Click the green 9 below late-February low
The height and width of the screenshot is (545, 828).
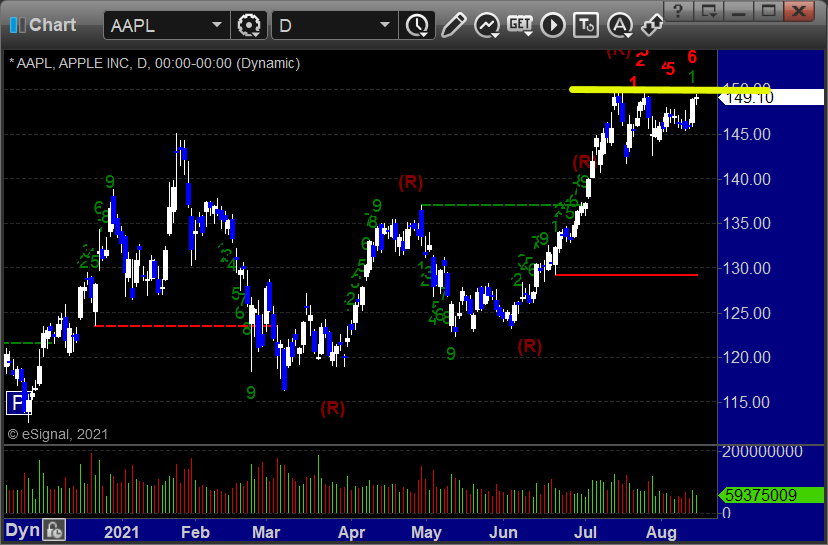[251, 393]
